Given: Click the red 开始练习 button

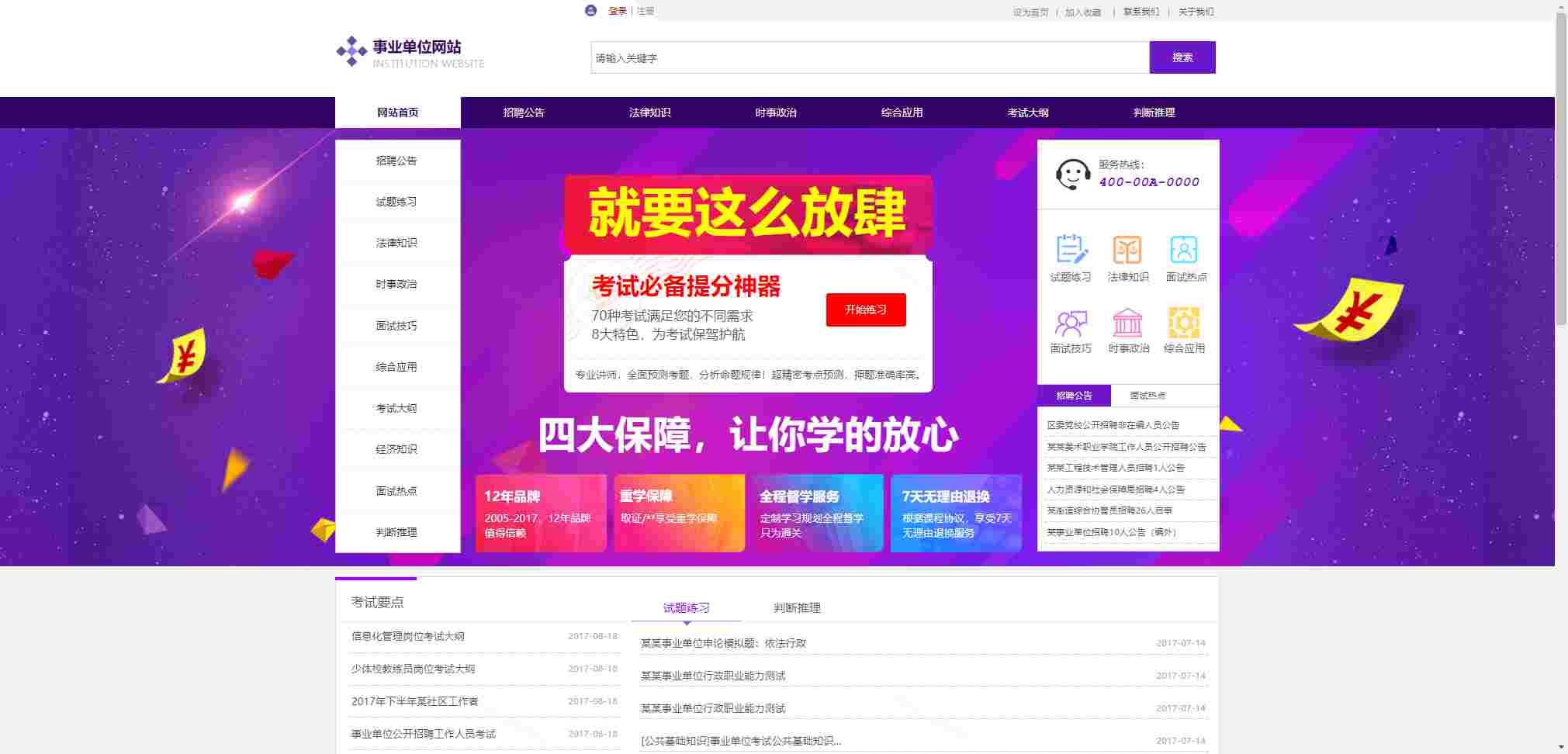Looking at the screenshot, I should point(866,310).
